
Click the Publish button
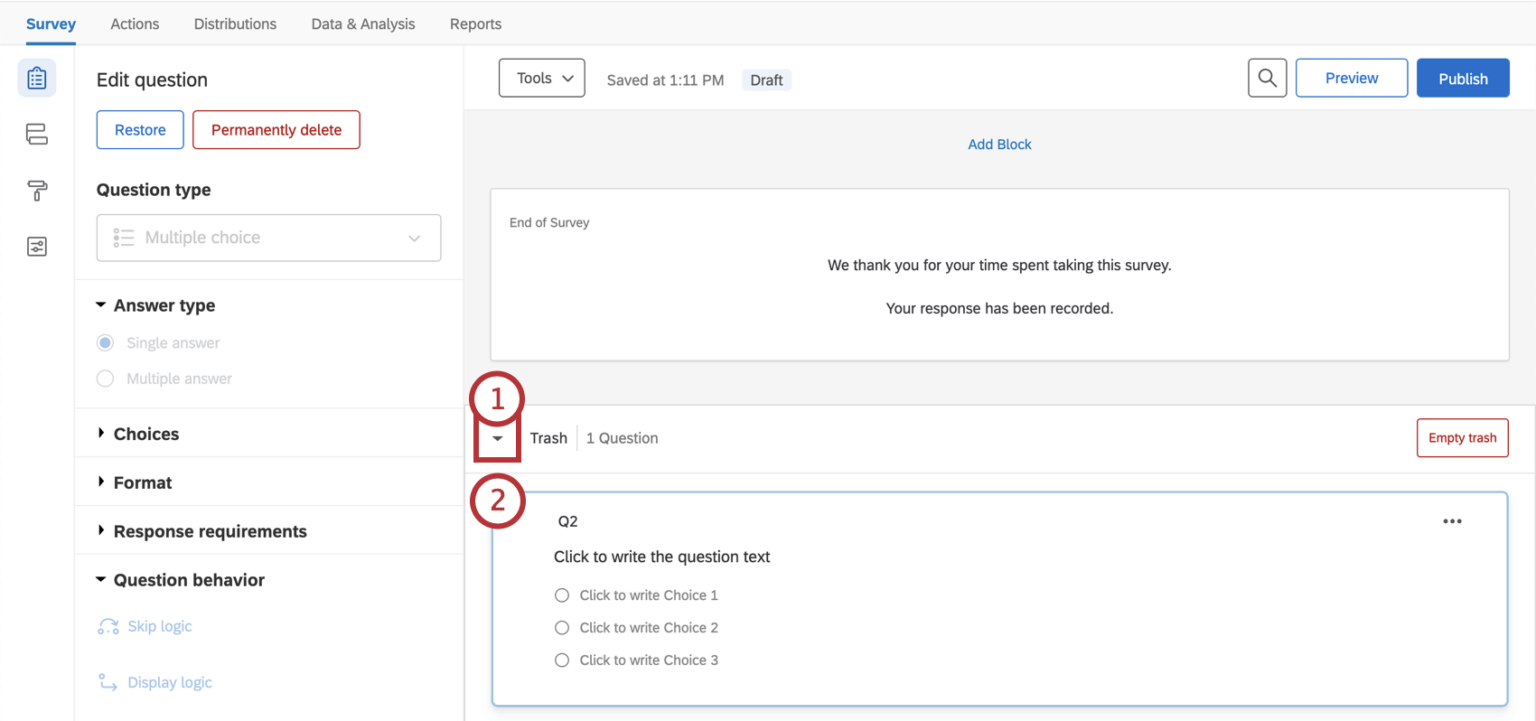(x=1462, y=77)
